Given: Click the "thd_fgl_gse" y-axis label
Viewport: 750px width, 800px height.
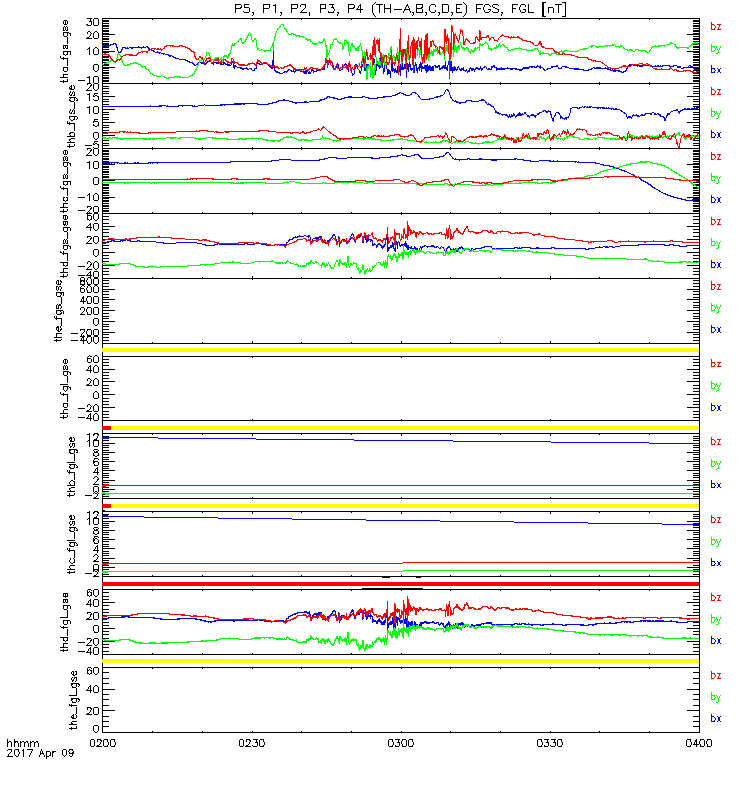Looking at the screenshot, I should (65, 622).
